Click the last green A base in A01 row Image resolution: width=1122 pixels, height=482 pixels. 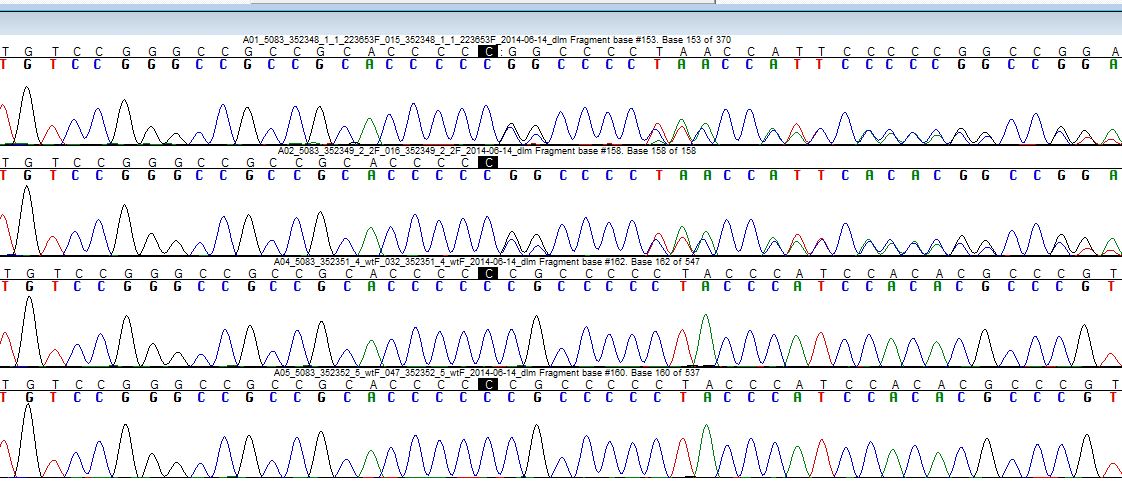coord(1113,64)
